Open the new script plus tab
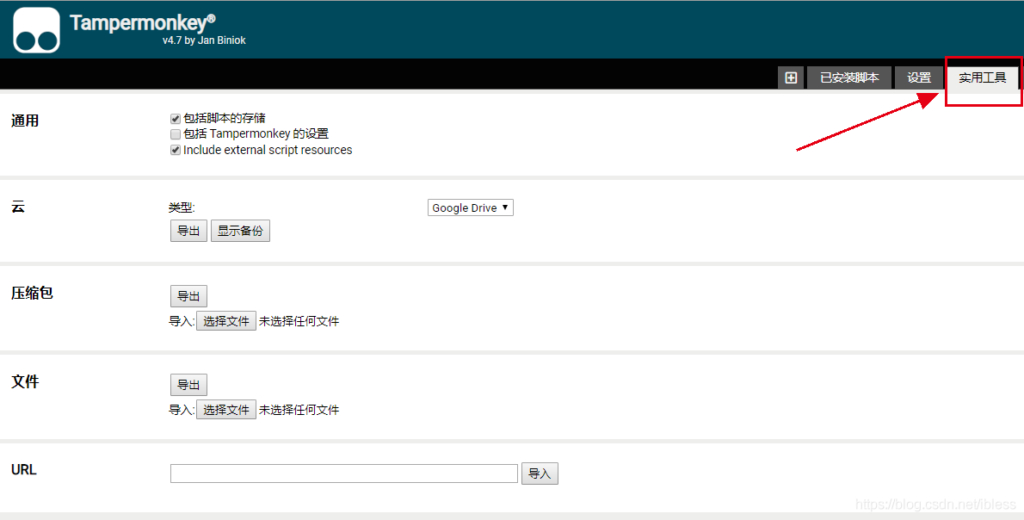Image resolution: width=1024 pixels, height=520 pixels. click(791, 78)
